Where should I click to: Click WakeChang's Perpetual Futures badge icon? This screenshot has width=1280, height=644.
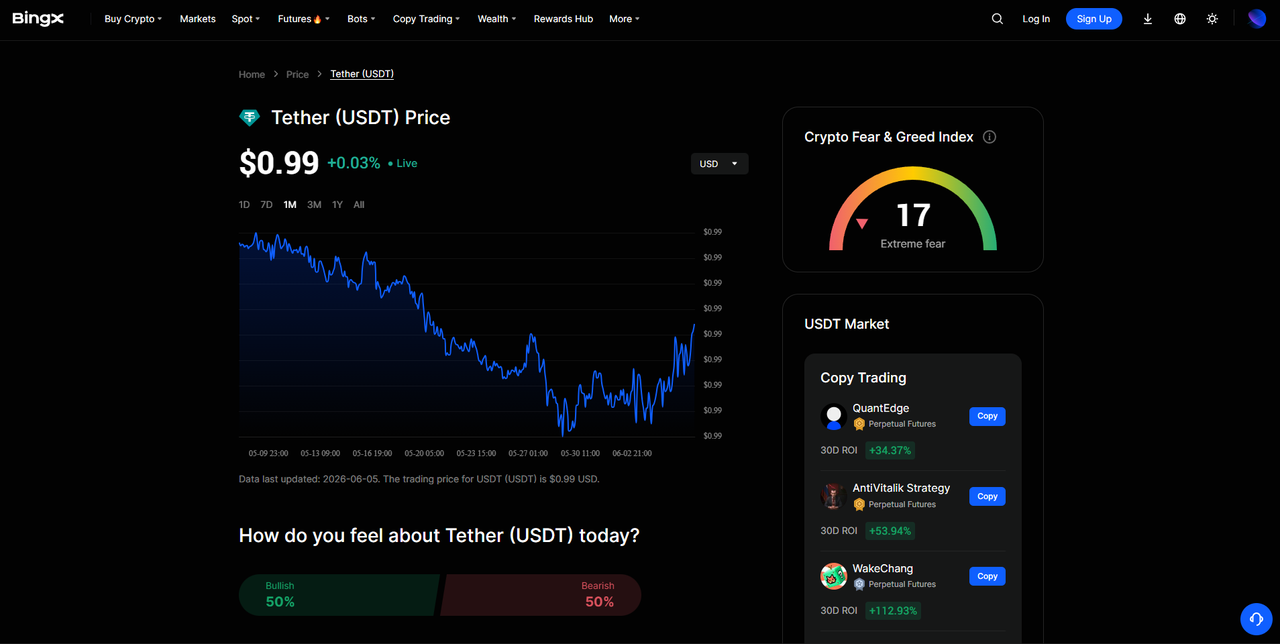pyautogui.click(x=859, y=584)
